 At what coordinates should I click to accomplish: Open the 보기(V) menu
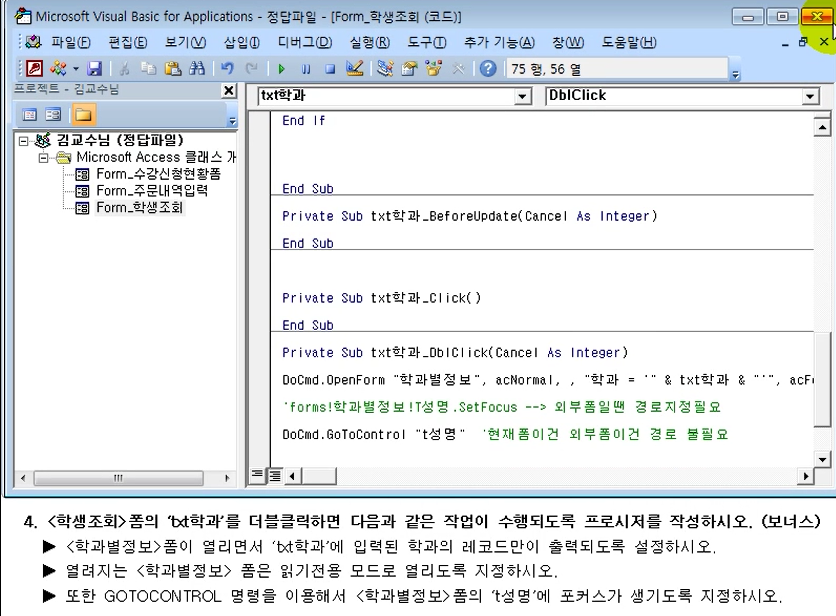185,42
